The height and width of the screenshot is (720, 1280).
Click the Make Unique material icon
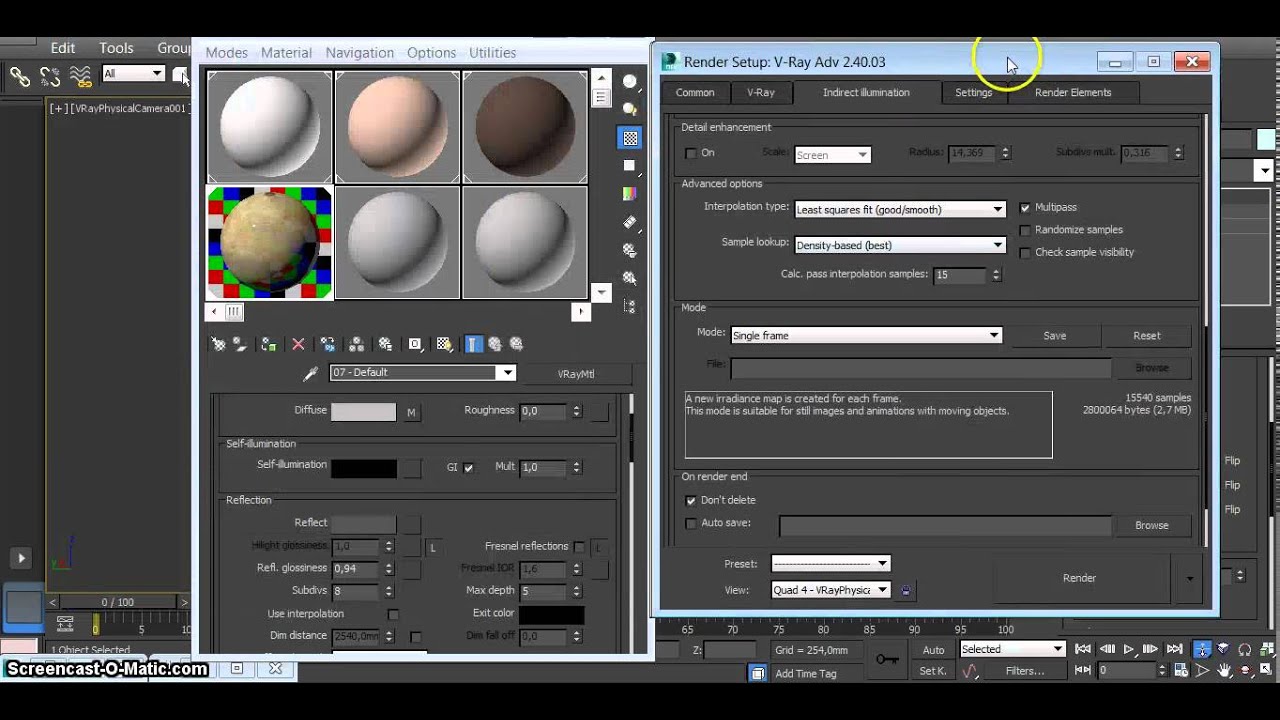[x=357, y=344]
